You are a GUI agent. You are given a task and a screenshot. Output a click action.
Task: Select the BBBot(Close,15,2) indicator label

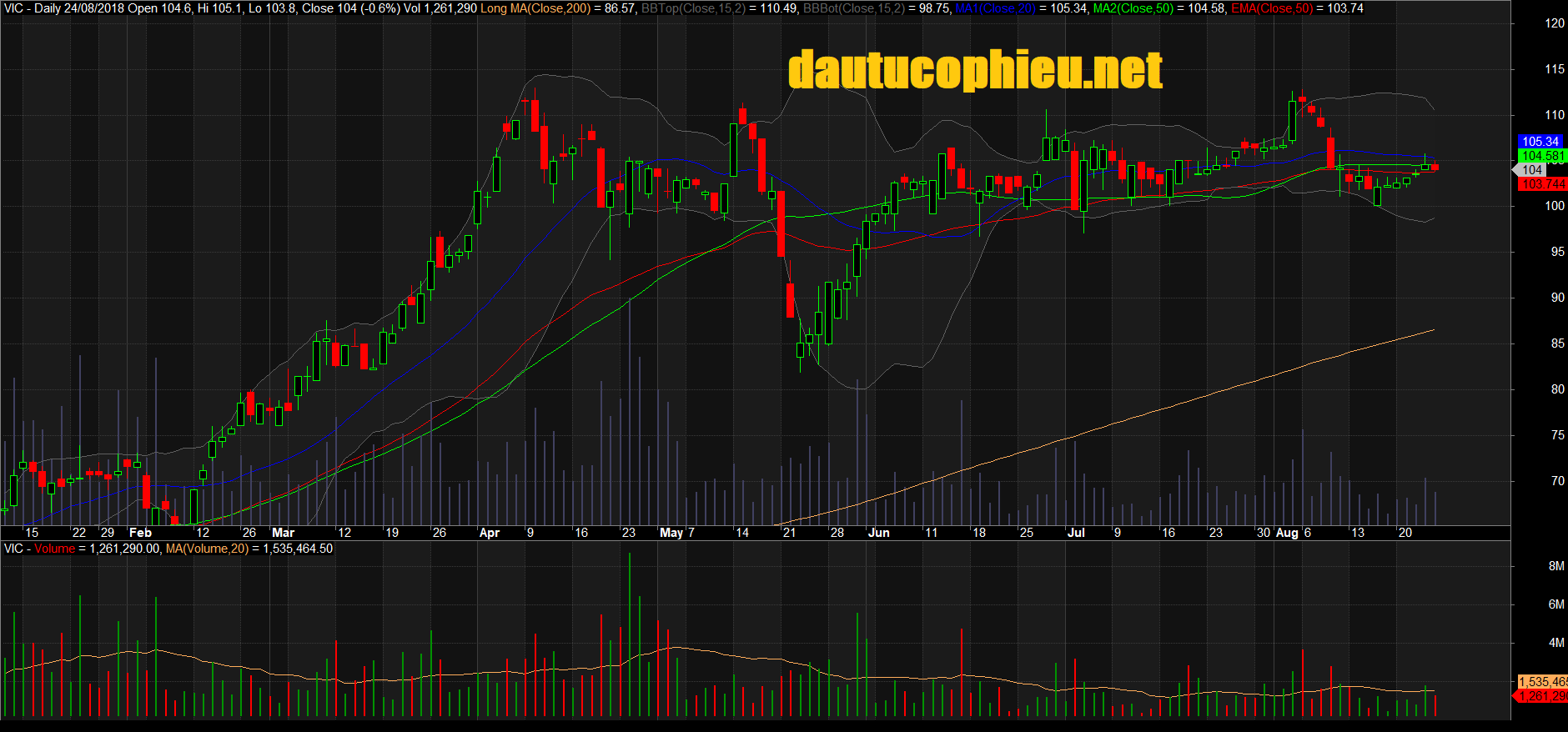click(x=853, y=8)
